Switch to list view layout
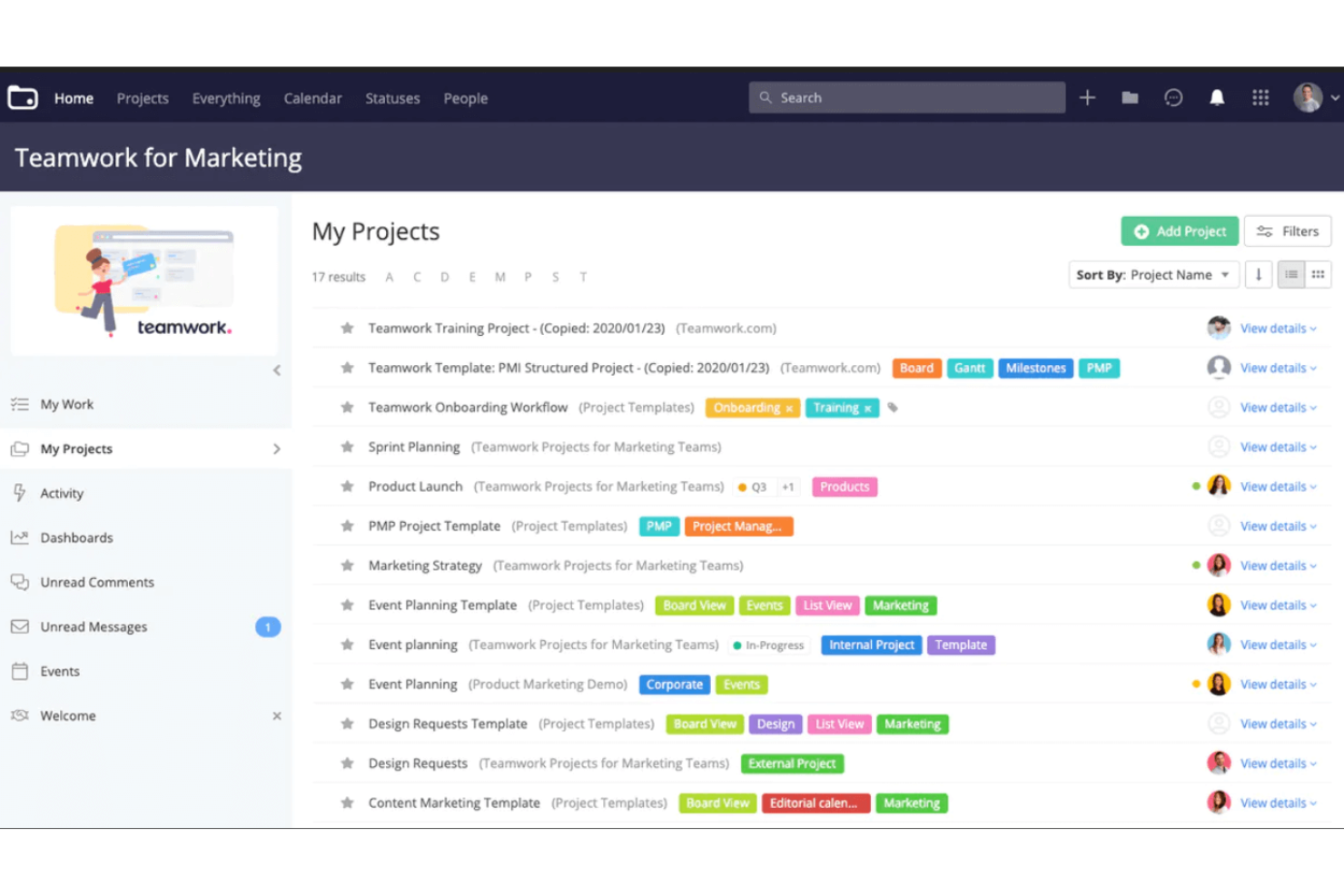 tap(1290, 274)
